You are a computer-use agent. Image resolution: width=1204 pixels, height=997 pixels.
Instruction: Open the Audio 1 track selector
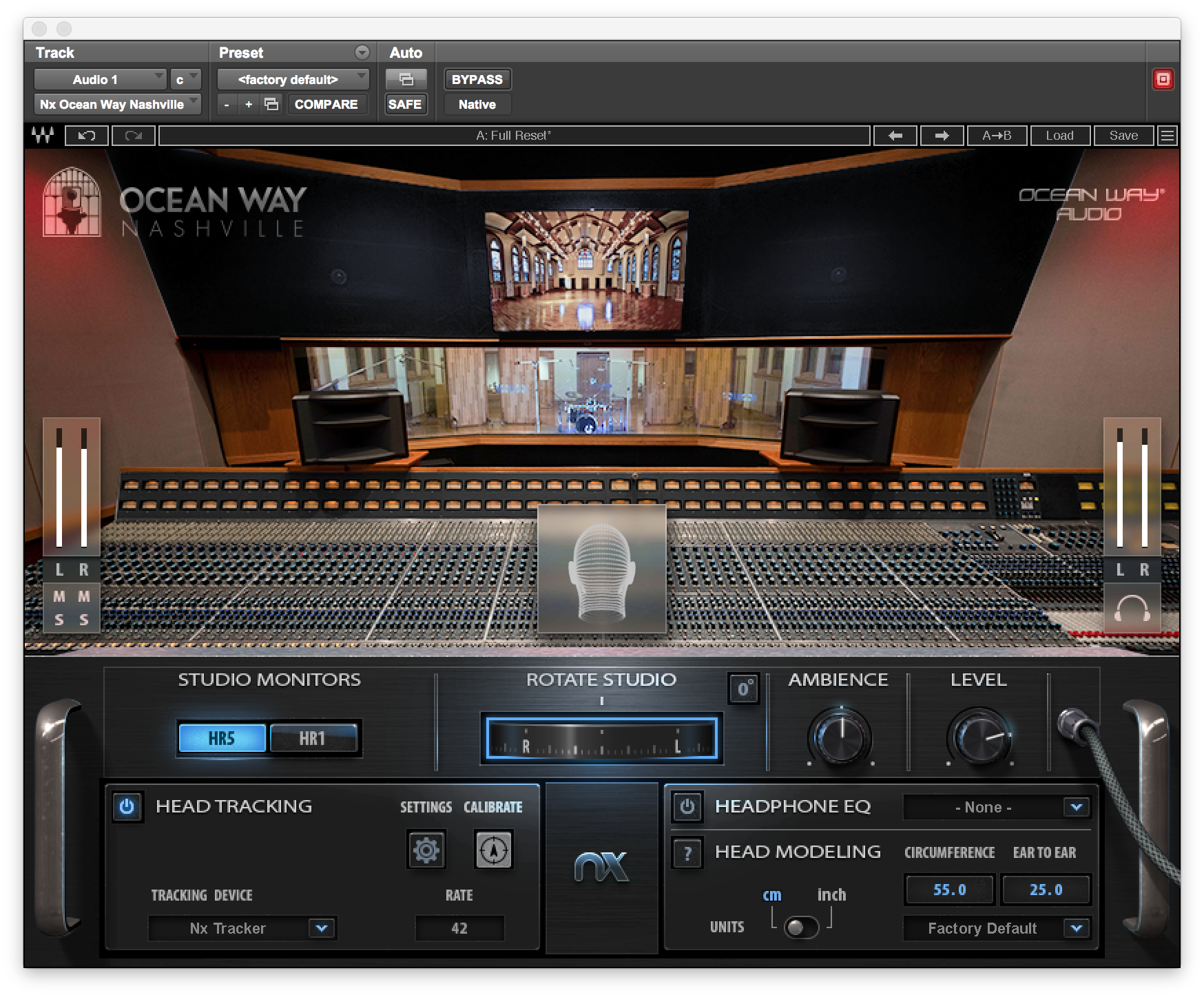[101, 79]
